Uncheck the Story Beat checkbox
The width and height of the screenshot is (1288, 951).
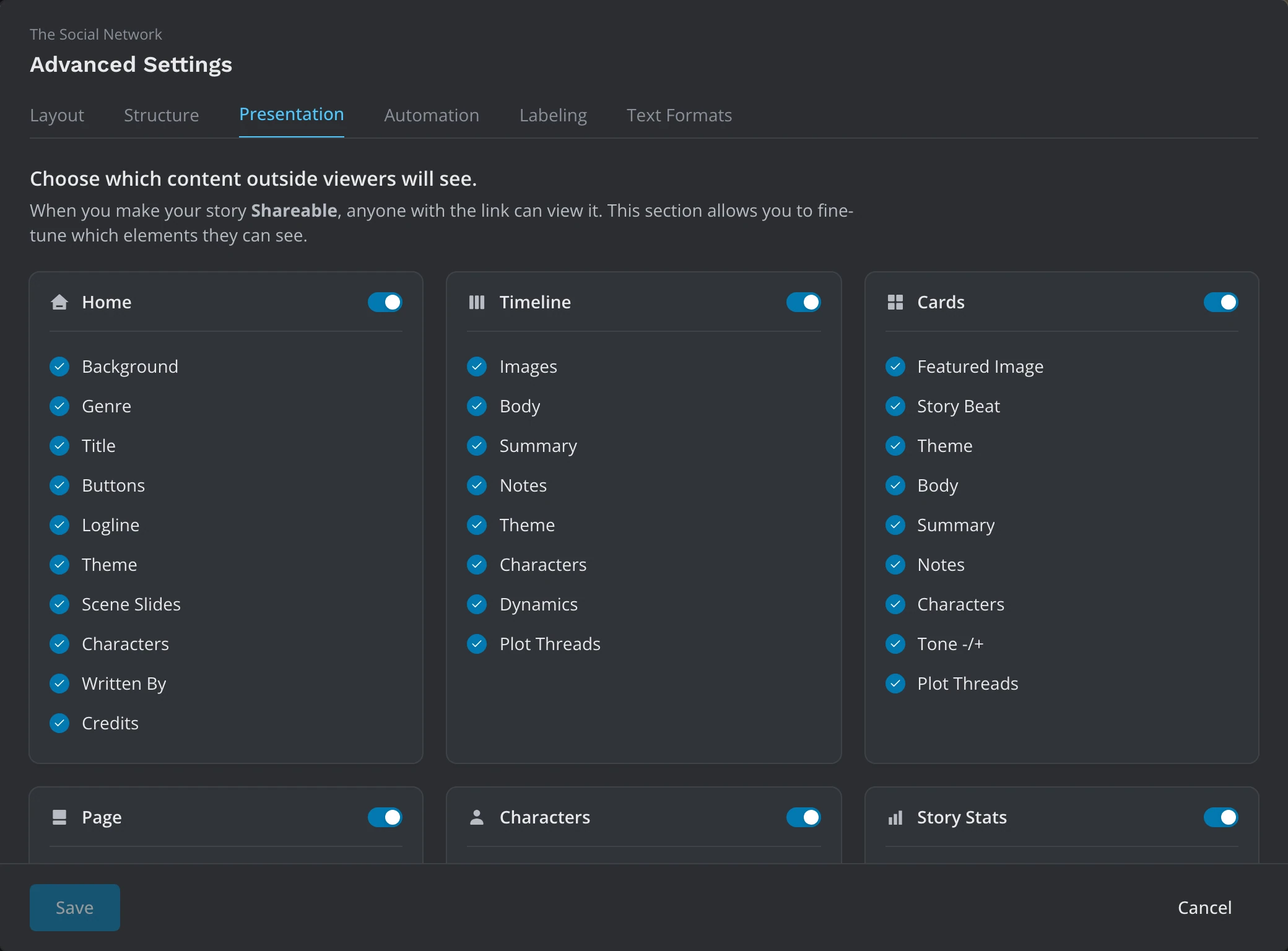(895, 406)
